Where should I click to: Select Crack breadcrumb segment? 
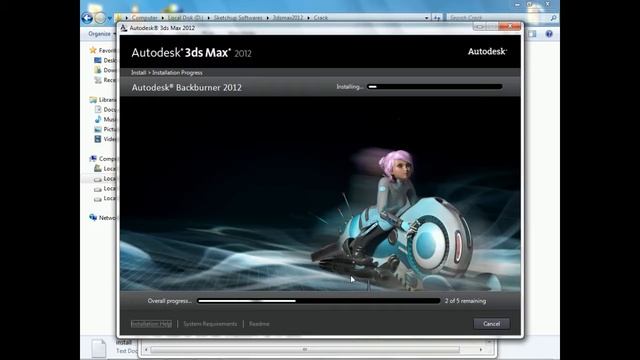tap(320, 18)
